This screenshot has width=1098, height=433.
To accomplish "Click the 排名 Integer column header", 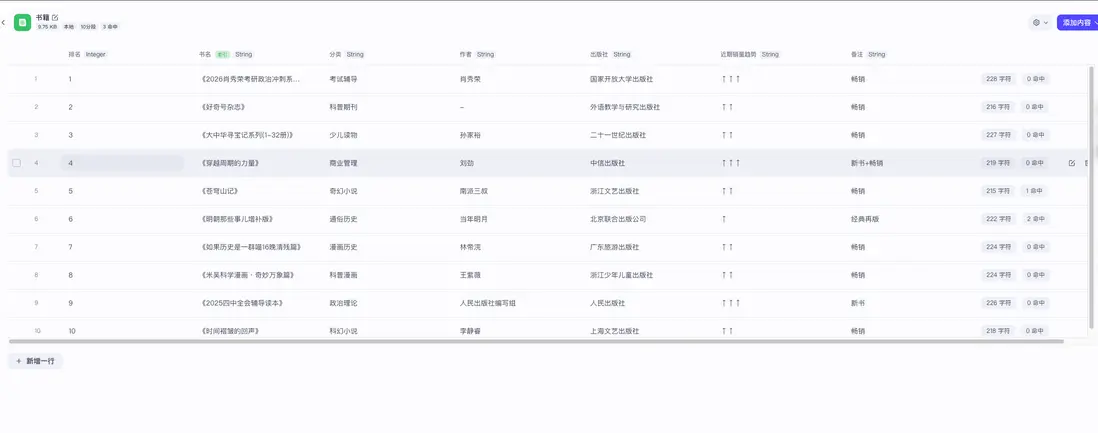I will click(87, 55).
